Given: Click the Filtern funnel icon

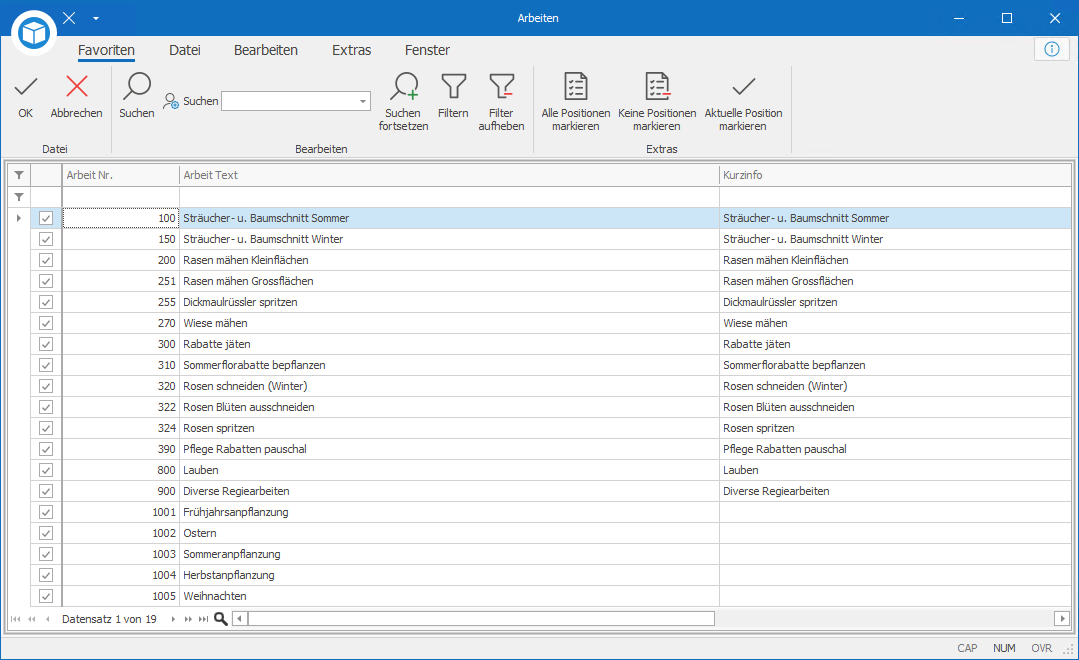Looking at the screenshot, I should tap(453, 87).
